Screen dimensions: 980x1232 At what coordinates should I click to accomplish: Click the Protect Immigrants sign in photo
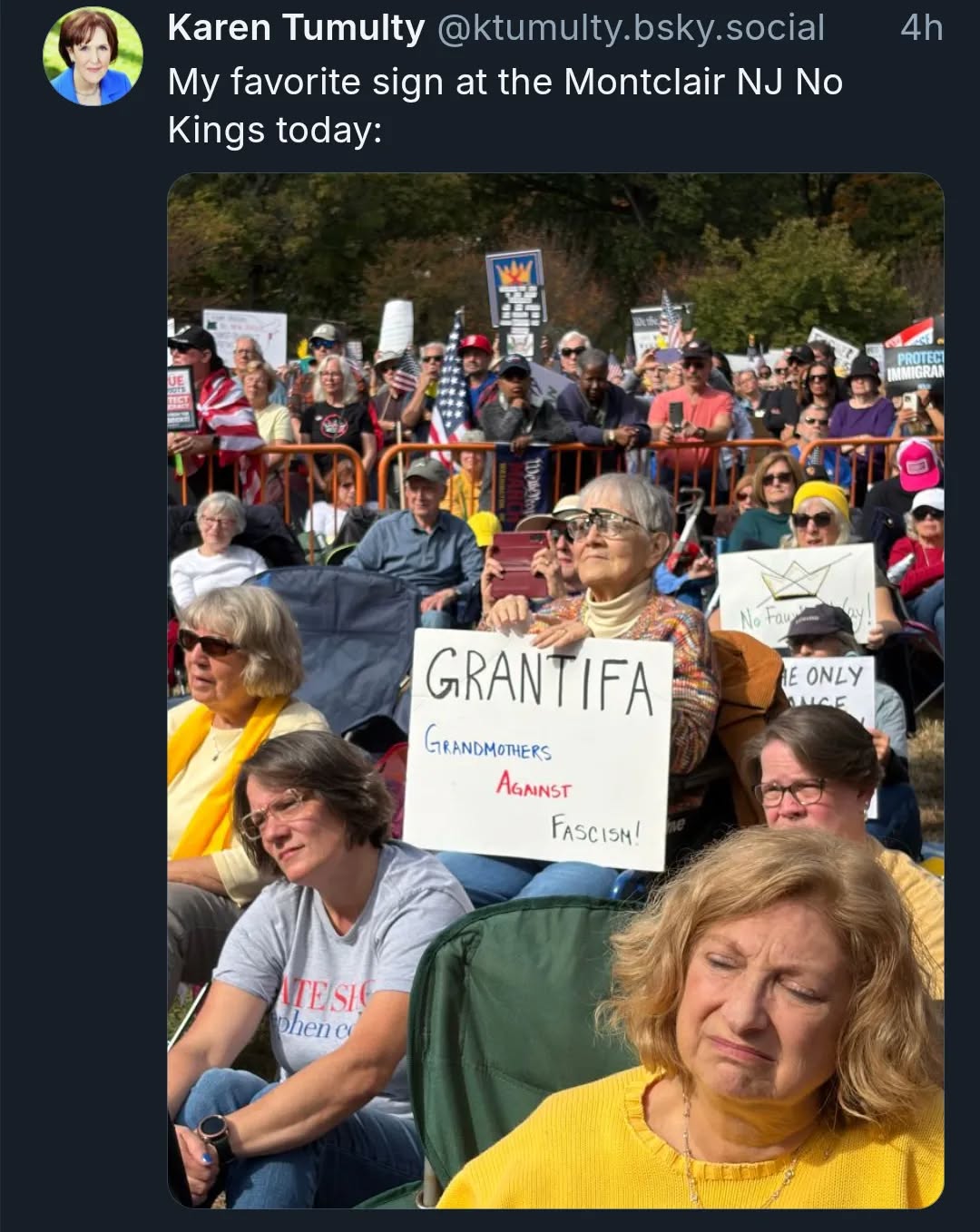tap(915, 366)
